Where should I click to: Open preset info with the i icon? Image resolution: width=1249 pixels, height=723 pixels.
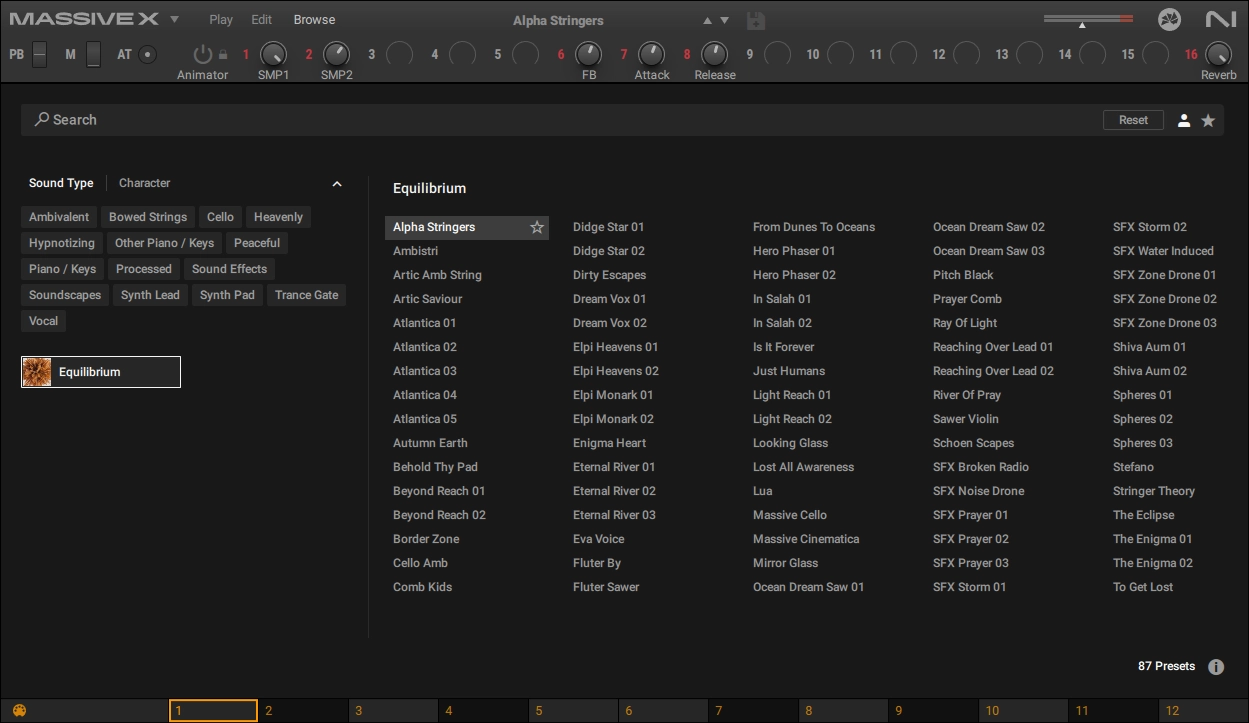(x=1216, y=667)
